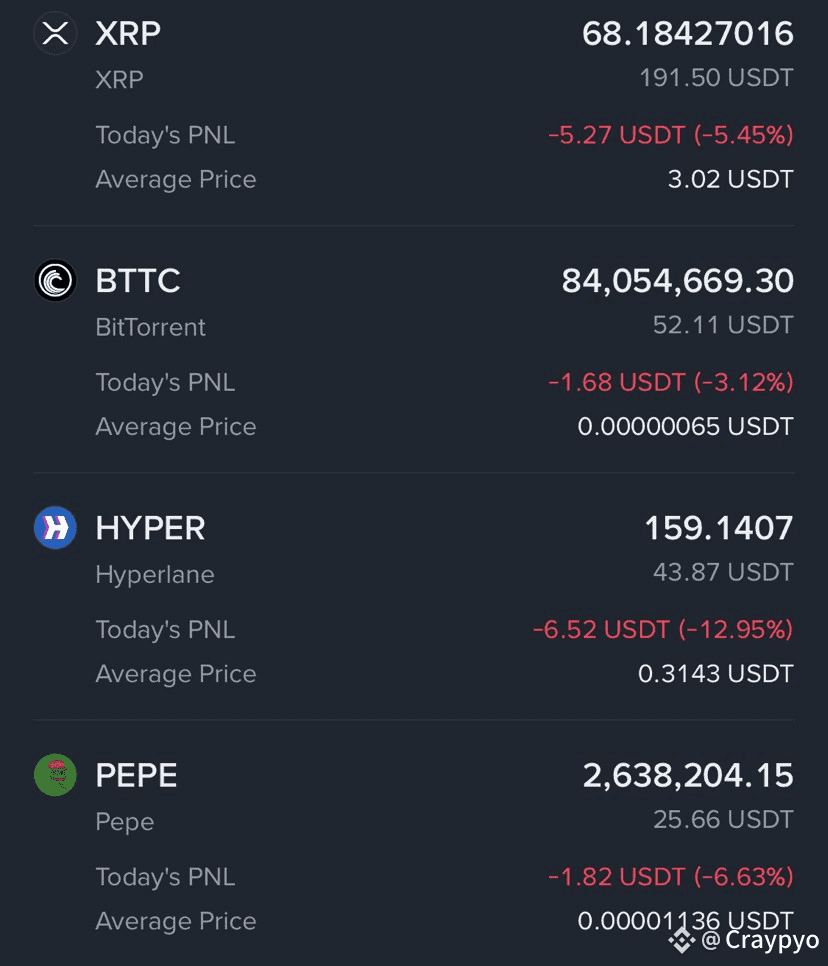Open the XRP asset name
Image resolution: width=828 pixels, height=966 pixels.
click(128, 33)
